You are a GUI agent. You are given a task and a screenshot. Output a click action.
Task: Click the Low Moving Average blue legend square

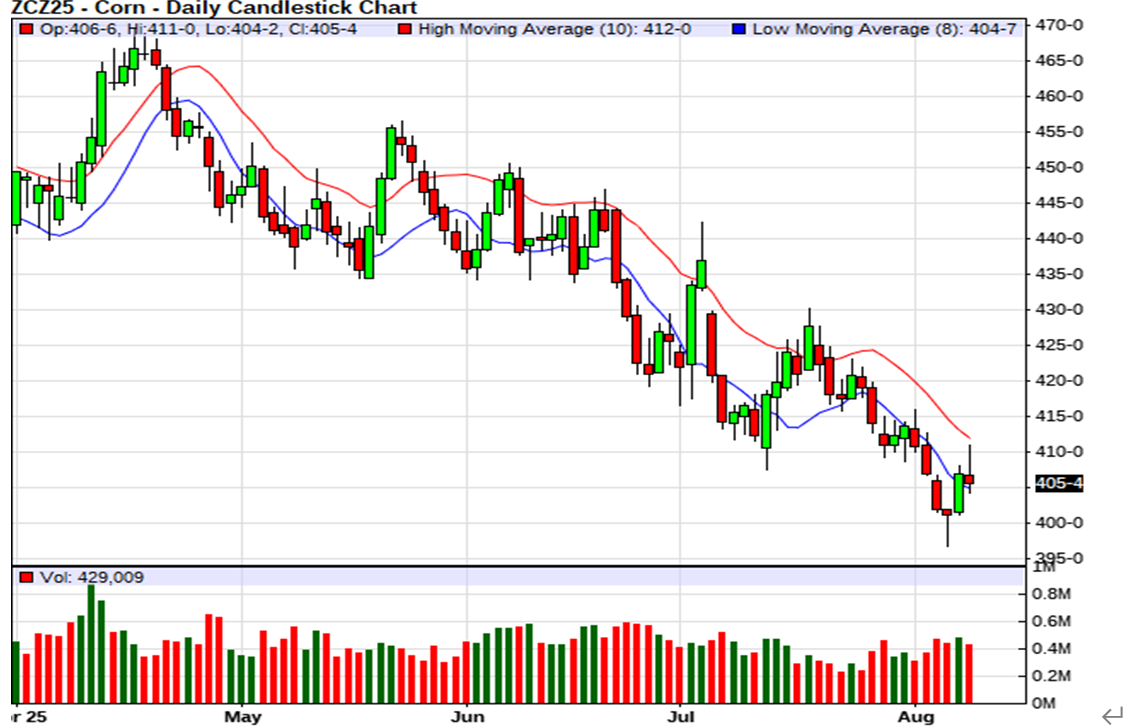739,29
